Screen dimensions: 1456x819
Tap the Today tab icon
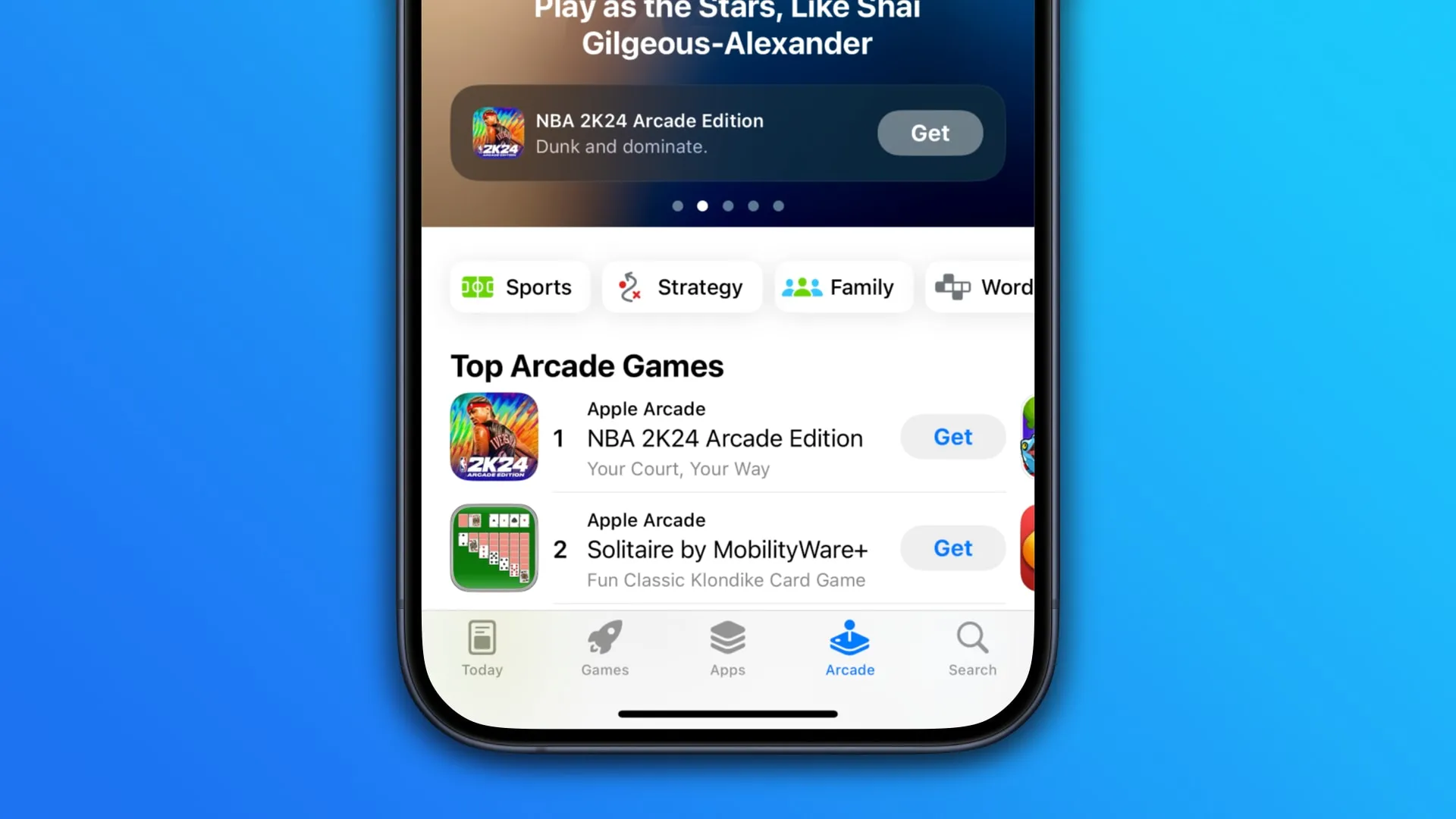(482, 648)
